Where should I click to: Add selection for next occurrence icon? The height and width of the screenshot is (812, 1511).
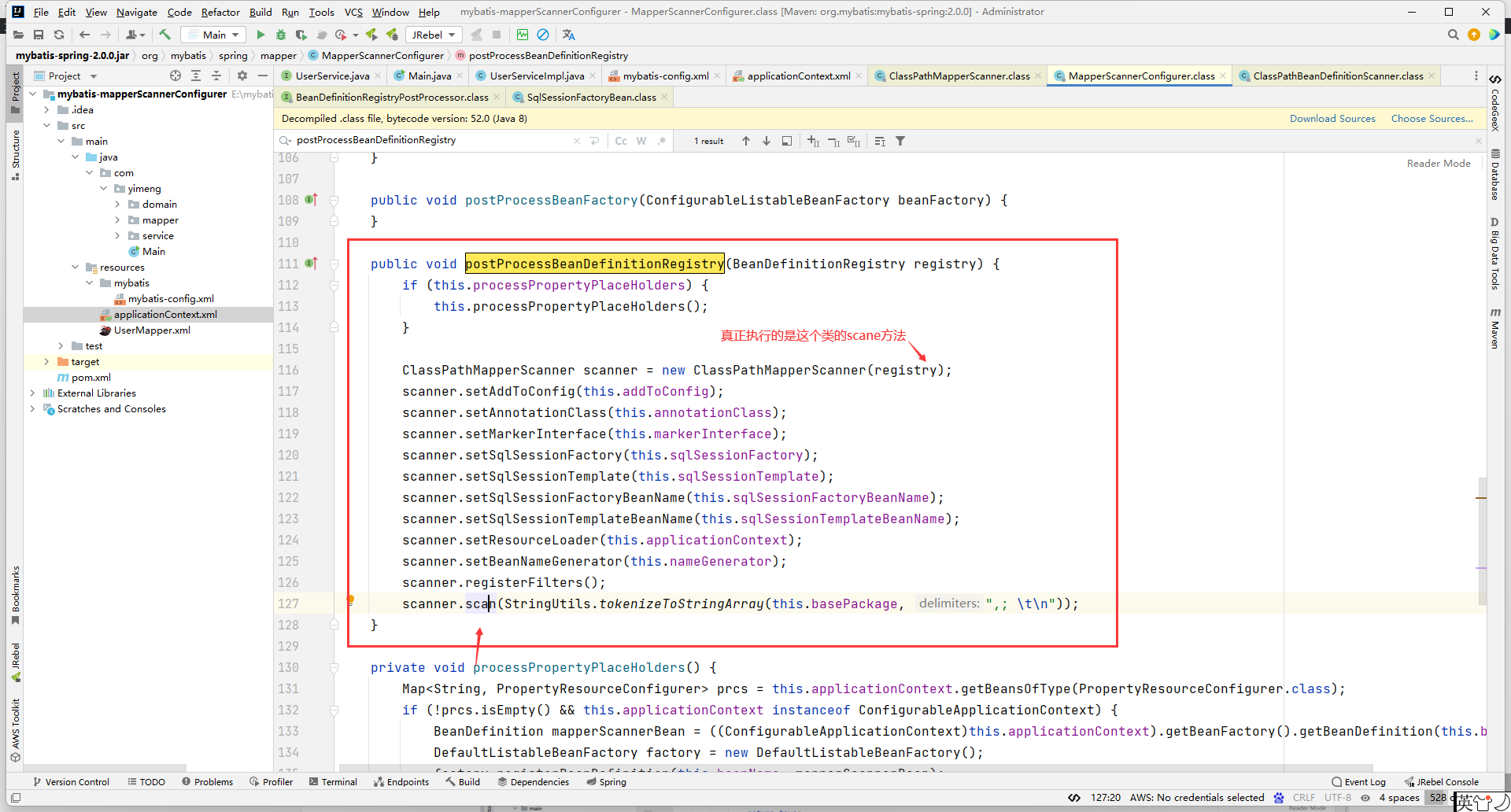point(813,141)
